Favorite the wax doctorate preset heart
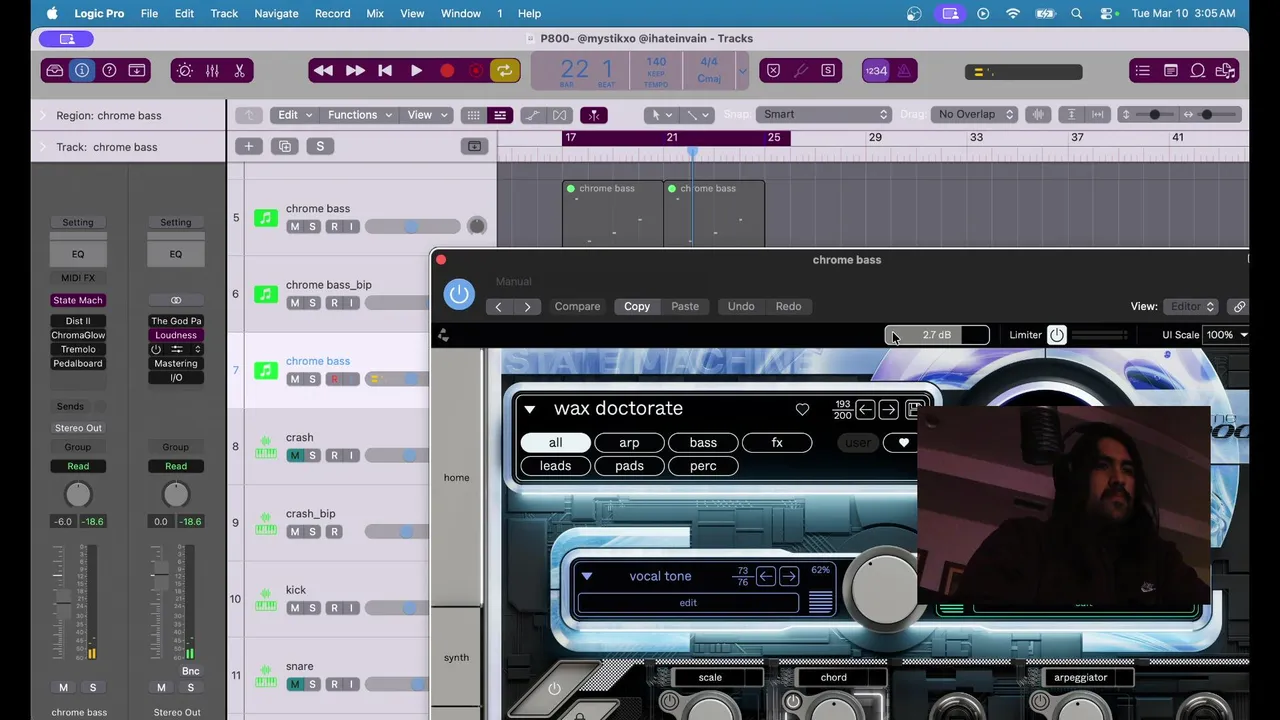Viewport: 1280px width, 720px height. pyautogui.click(x=802, y=409)
